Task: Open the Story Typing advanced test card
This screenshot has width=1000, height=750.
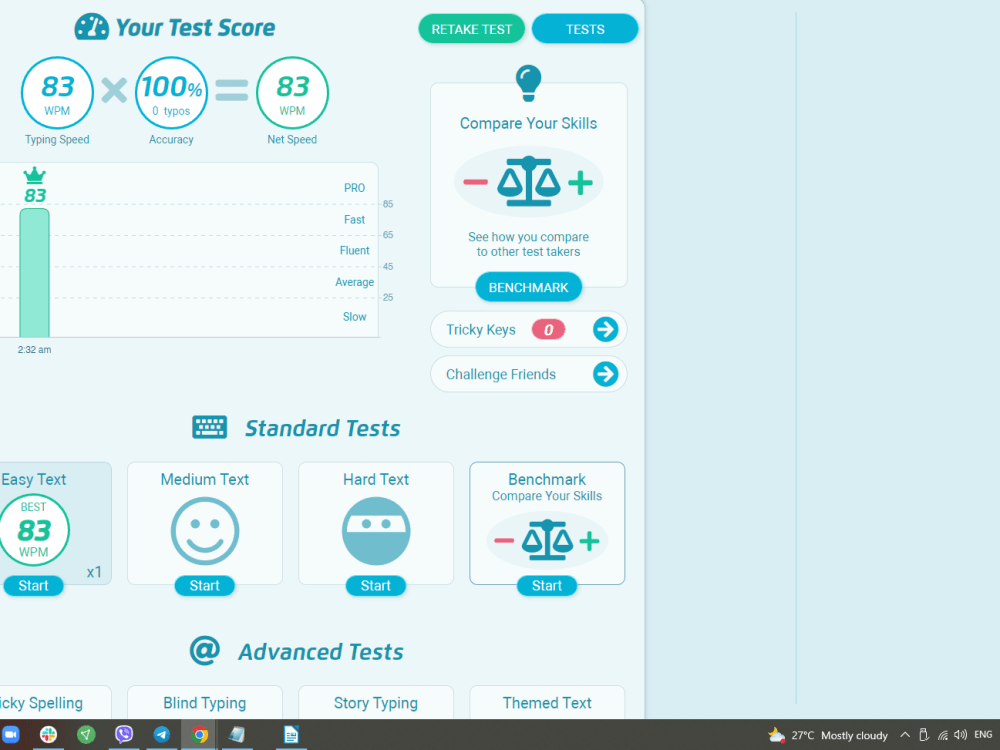Action: coord(376,702)
